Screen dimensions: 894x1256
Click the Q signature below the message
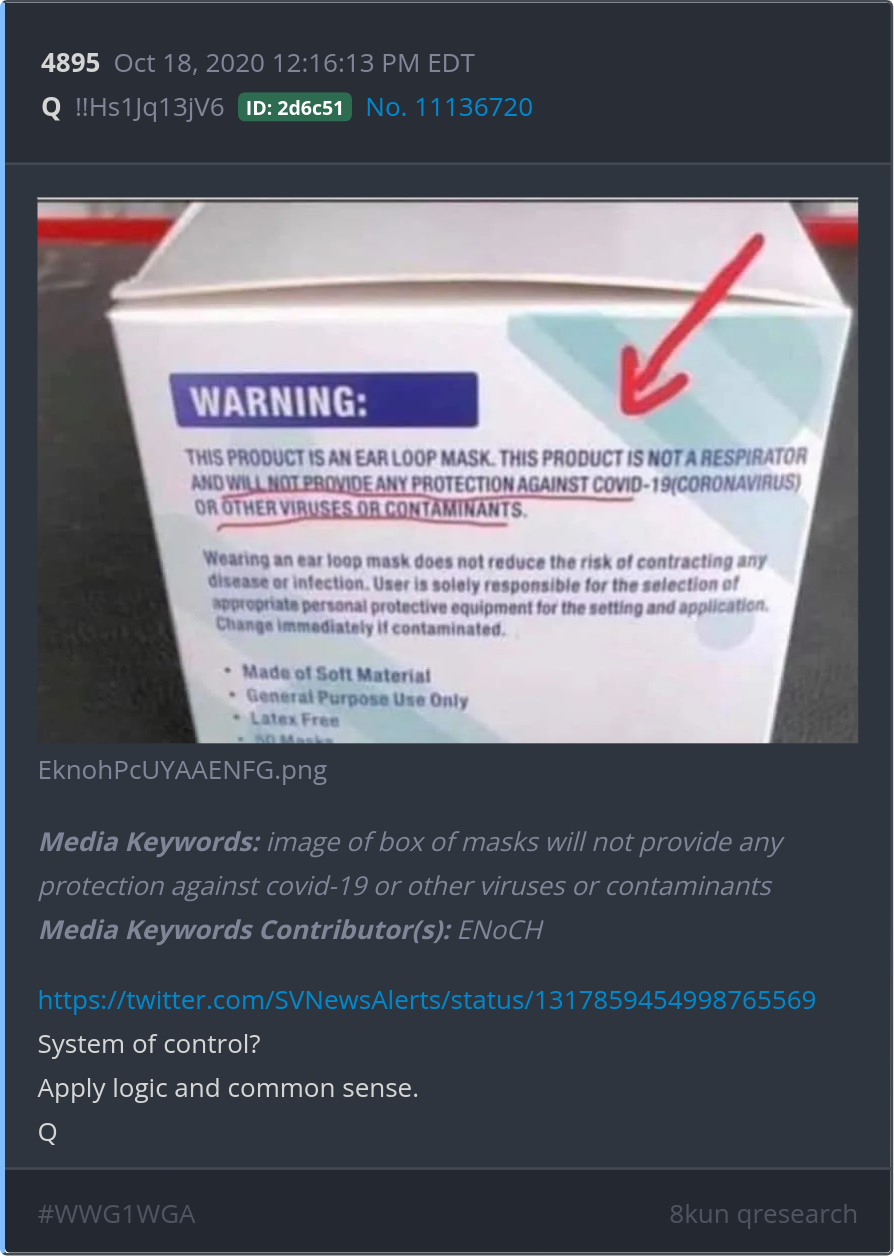click(x=48, y=1132)
